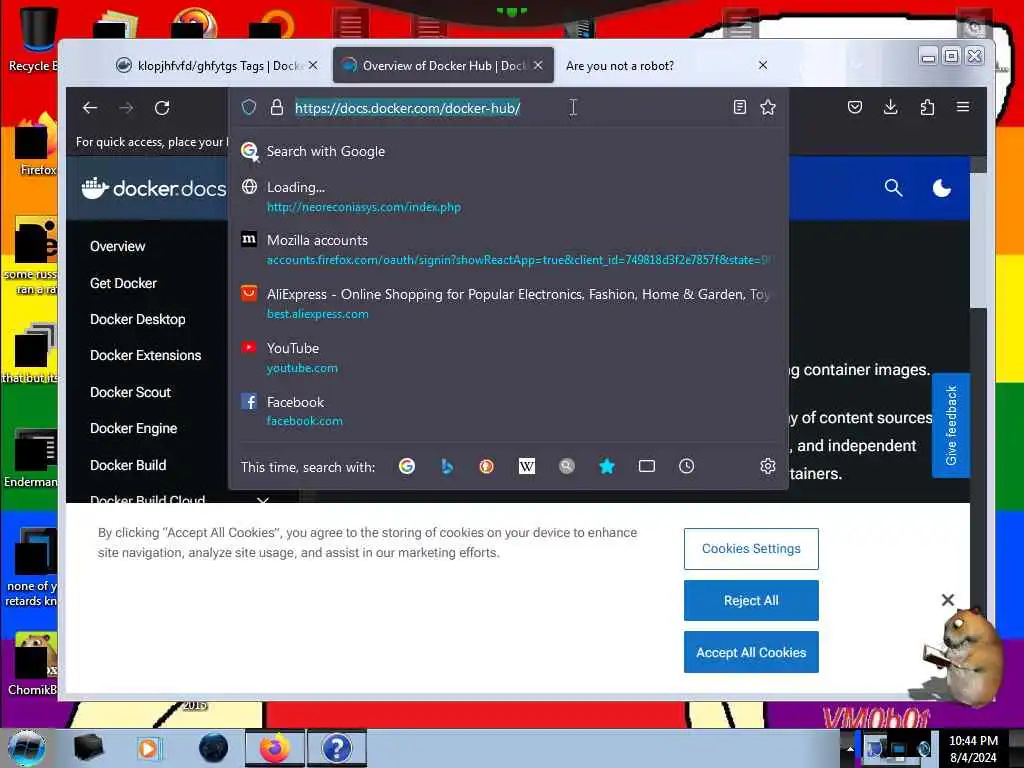Image resolution: width=1024 pixels, height=768 pixels.
Task: Open Overview in docs sidebar
Action: pos(118,246)
